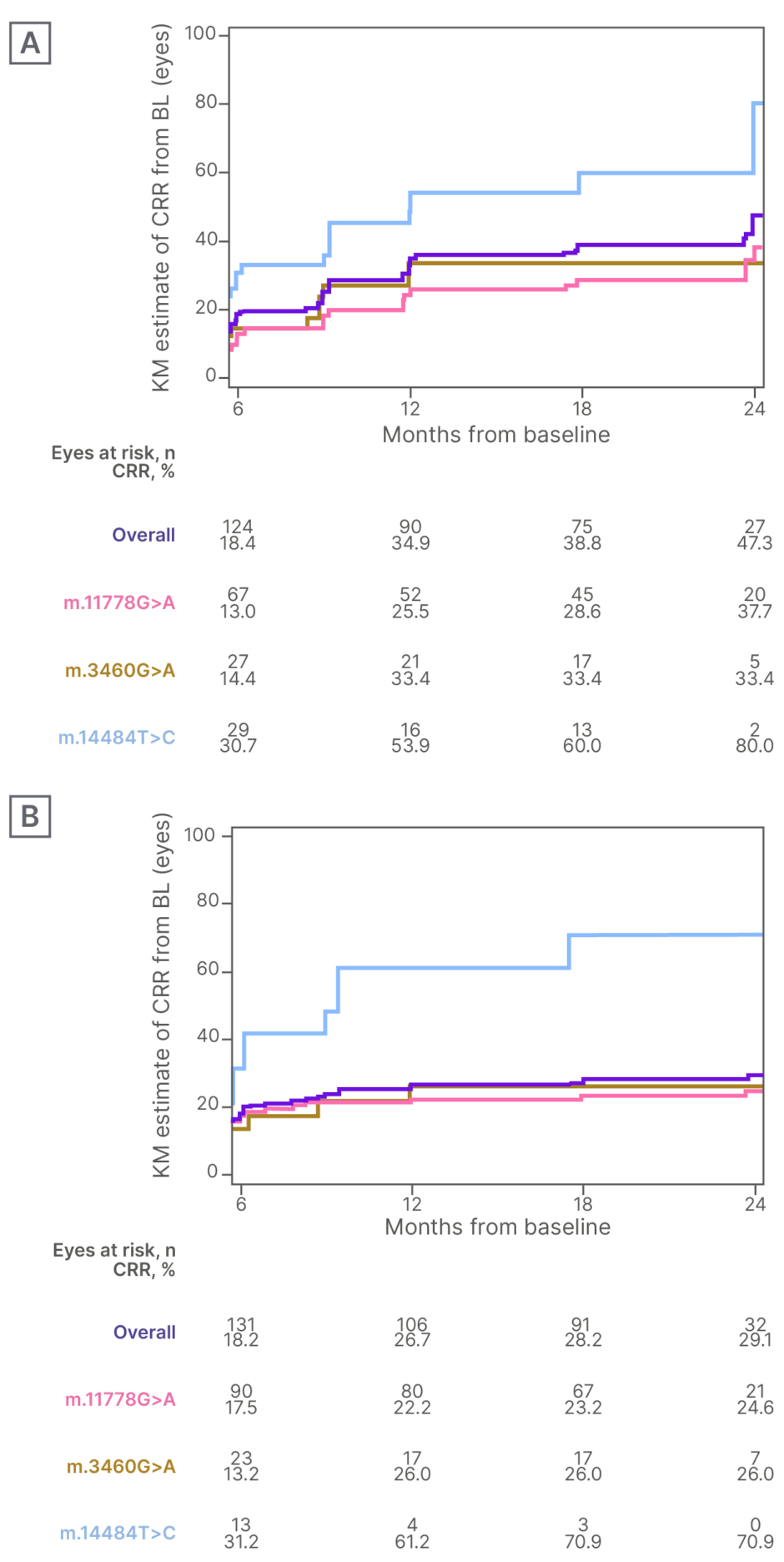The width and height of the screenshot is (784, 1562).
Task: Click the m.3460G>A label in panel A
Action: point(120,670)
